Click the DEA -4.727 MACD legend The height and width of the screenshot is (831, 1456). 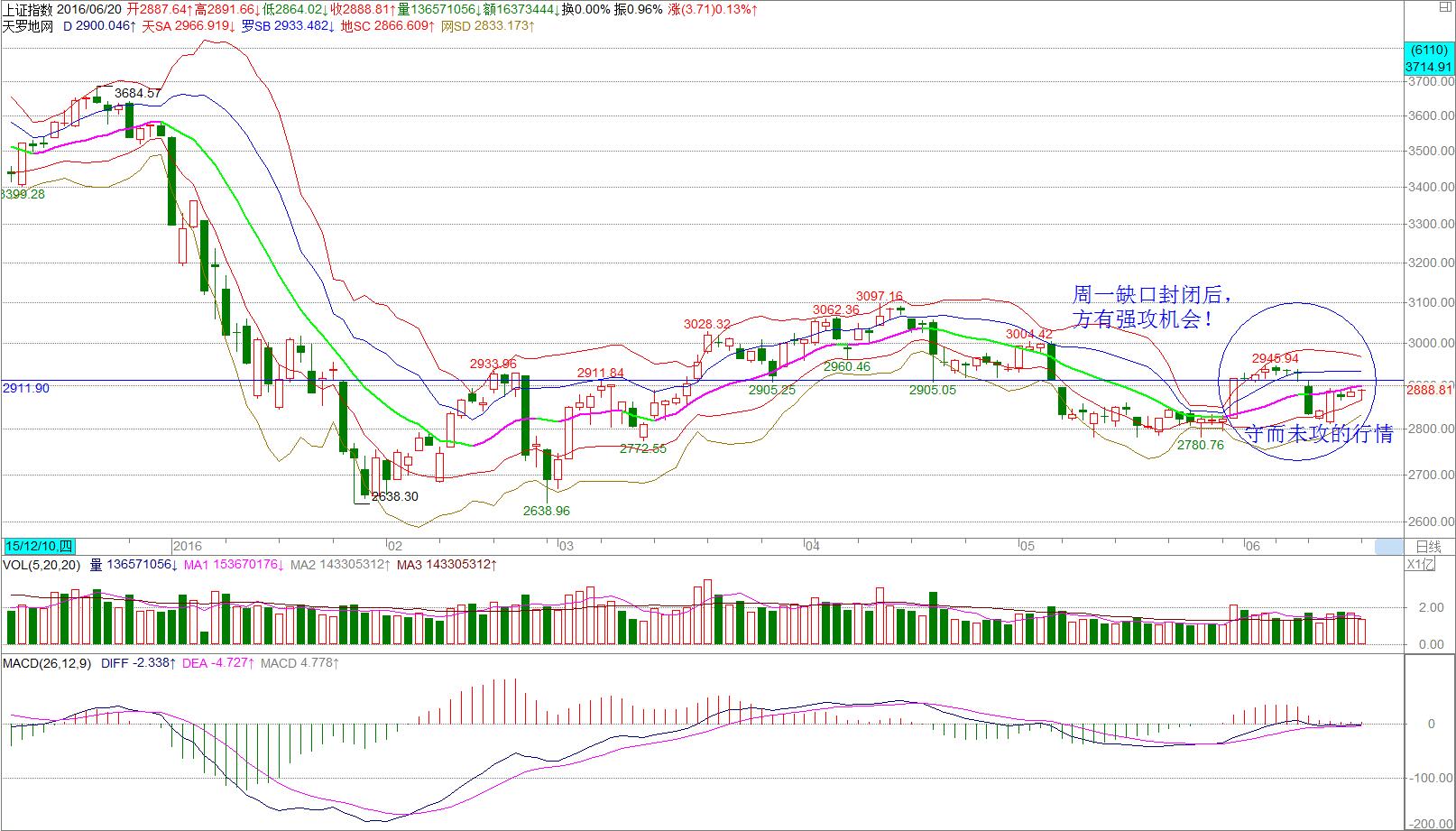coord(218,664)
